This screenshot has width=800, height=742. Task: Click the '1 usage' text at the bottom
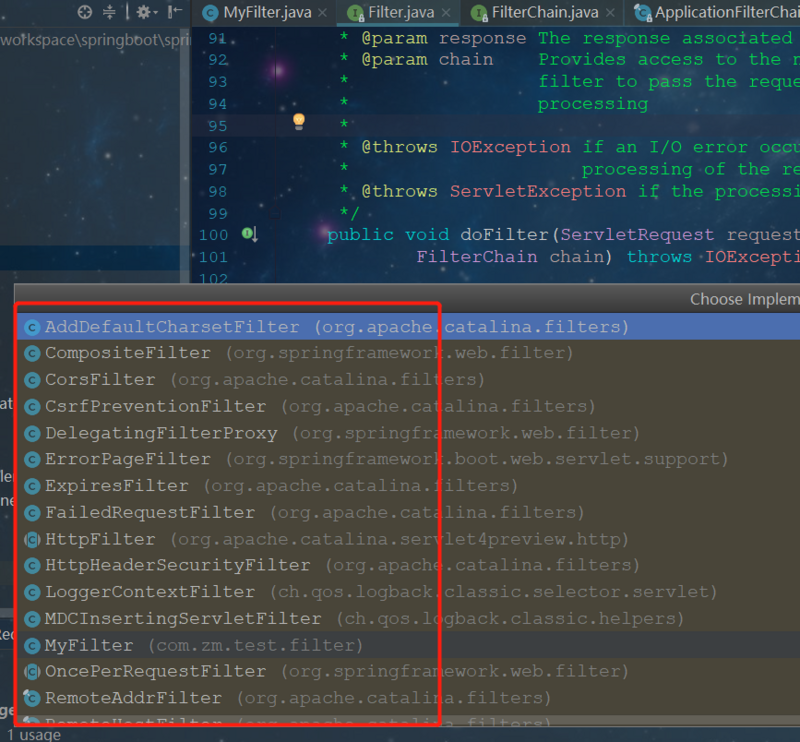pos(34,734)
